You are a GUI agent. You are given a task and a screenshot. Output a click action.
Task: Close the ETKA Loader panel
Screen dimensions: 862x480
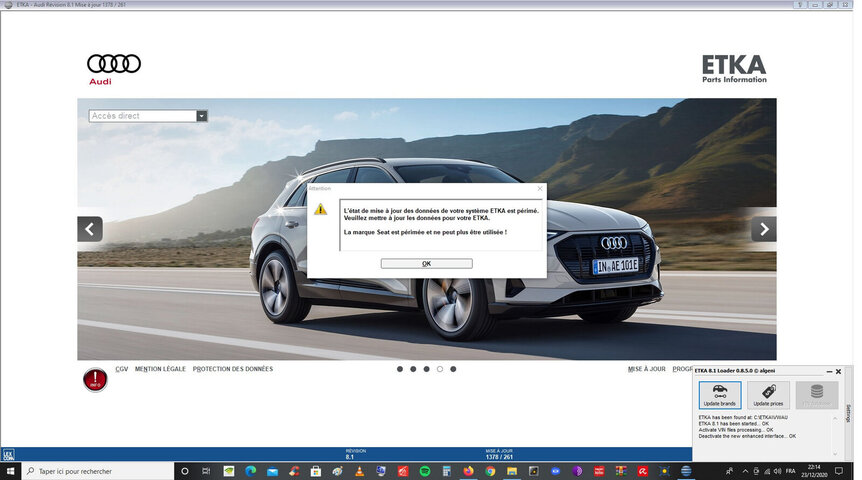tap(838, 372)
